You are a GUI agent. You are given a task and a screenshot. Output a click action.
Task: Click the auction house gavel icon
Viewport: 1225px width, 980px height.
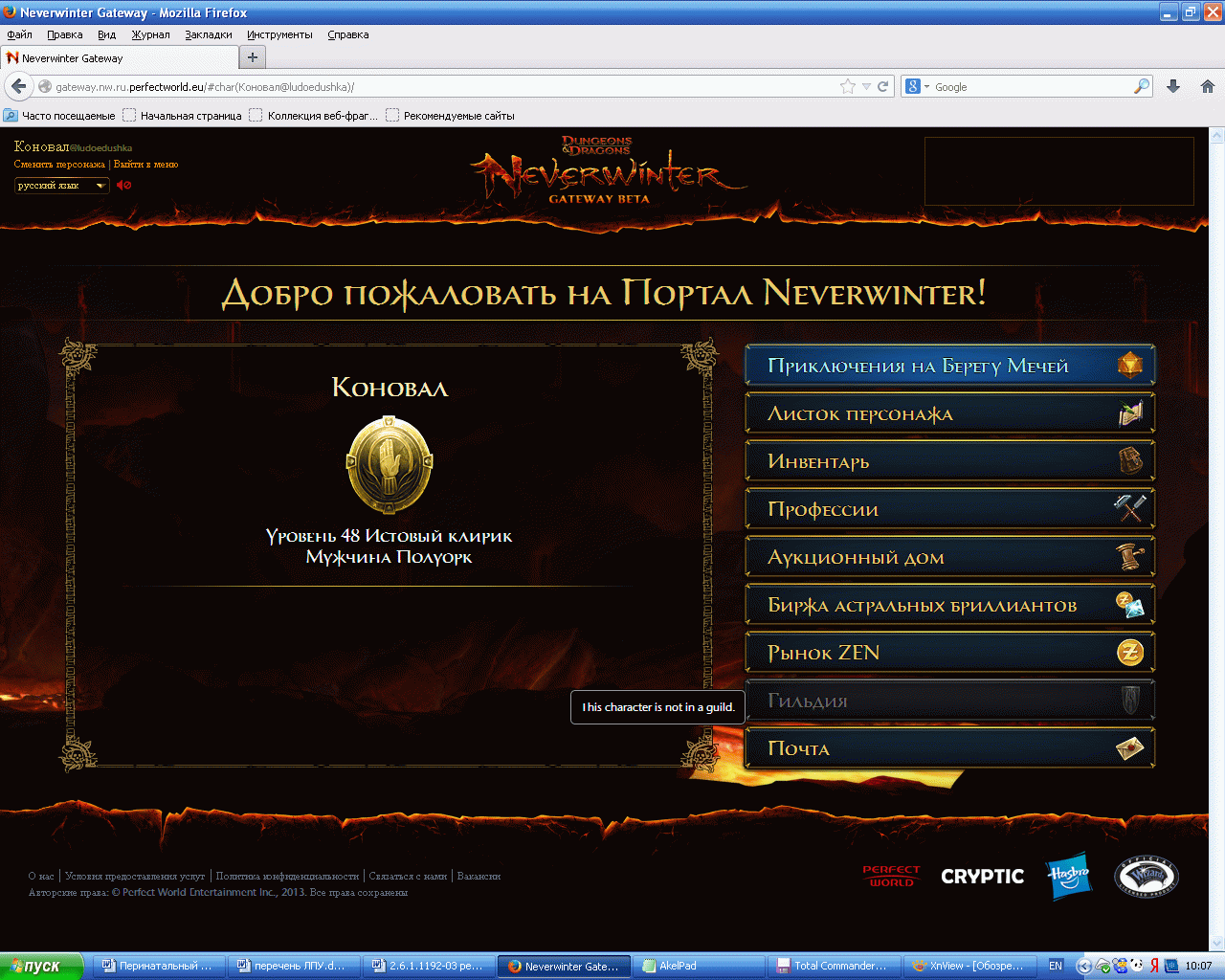1130,557
